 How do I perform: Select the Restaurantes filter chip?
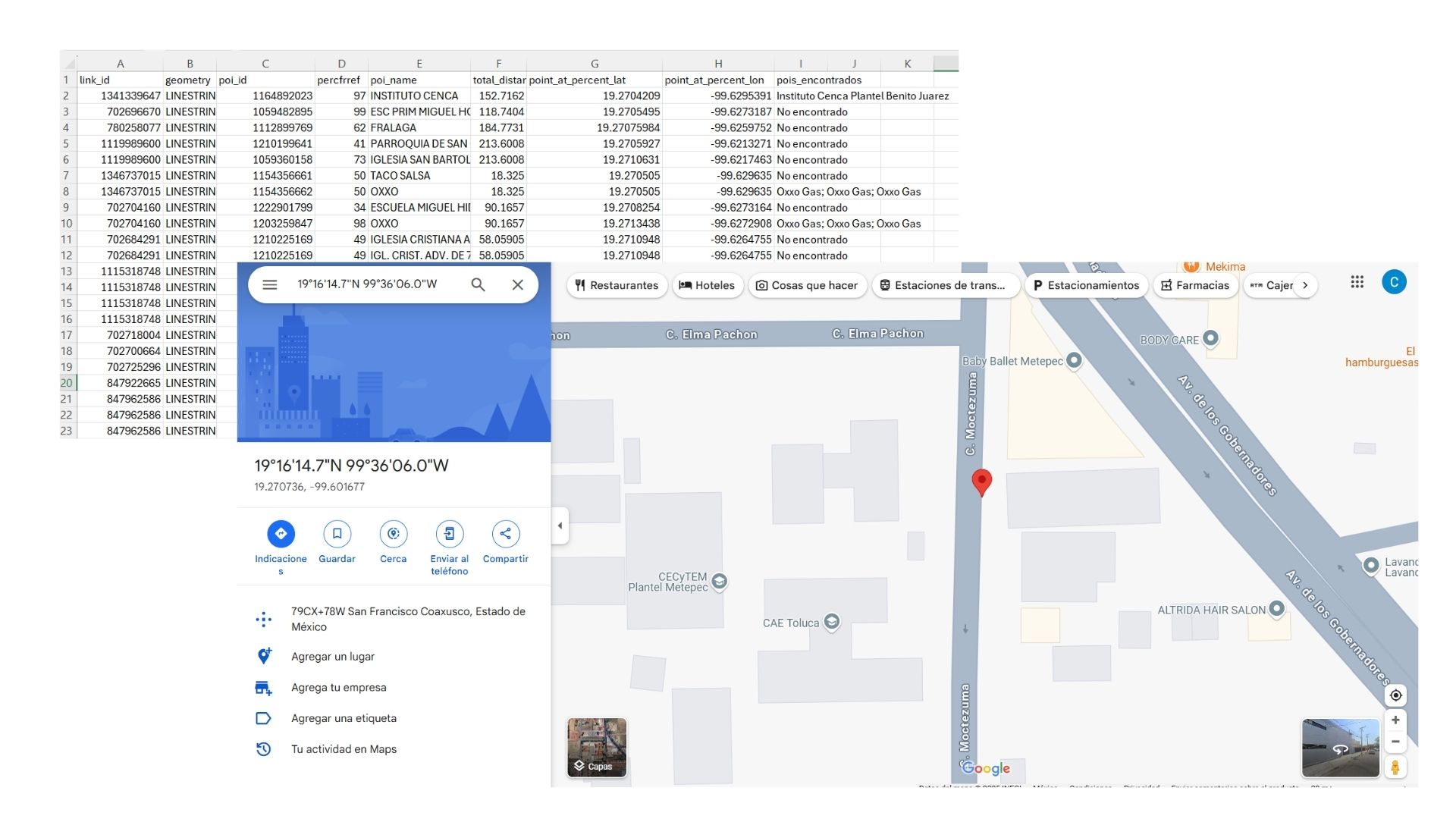point(617,285)
